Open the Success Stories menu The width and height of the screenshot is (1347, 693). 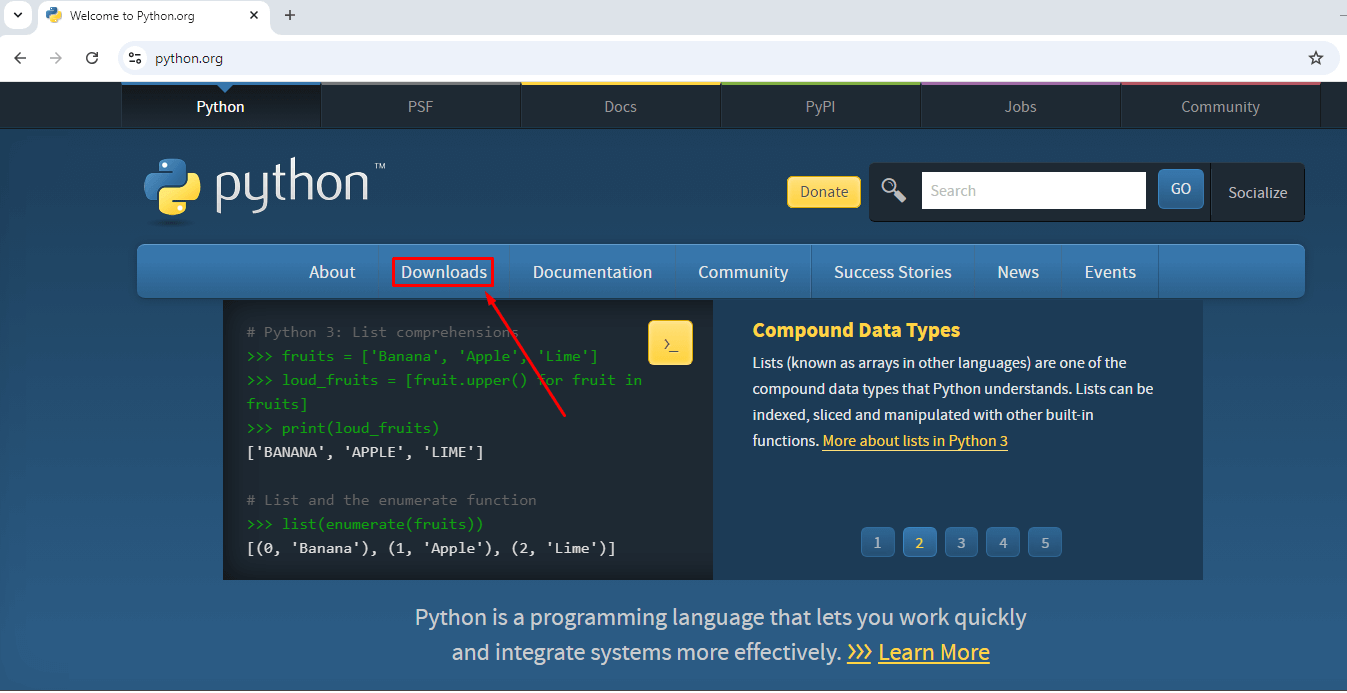click(x=893, y=272)
